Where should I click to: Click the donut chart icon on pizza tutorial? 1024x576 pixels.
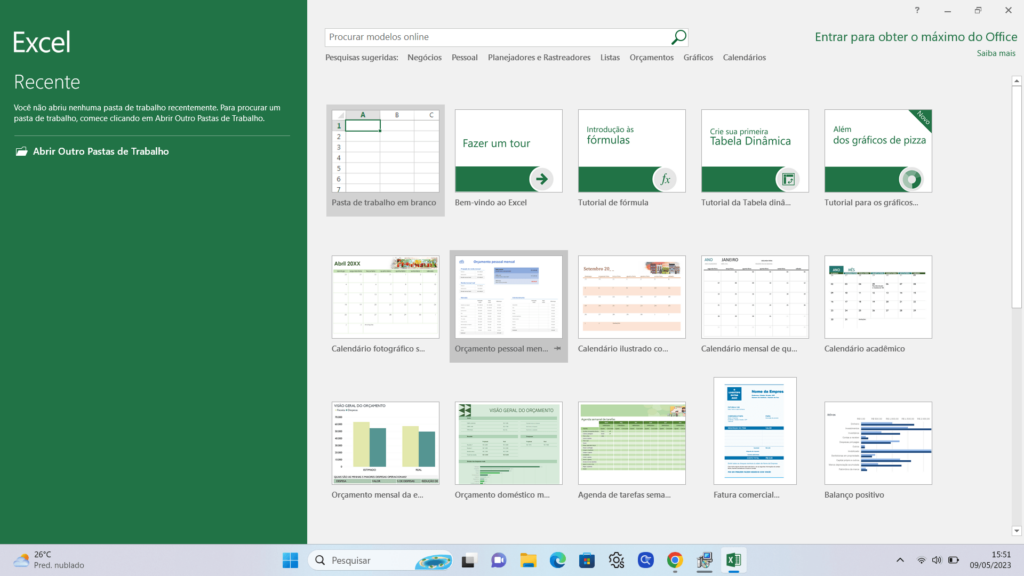tap(911, 179)
